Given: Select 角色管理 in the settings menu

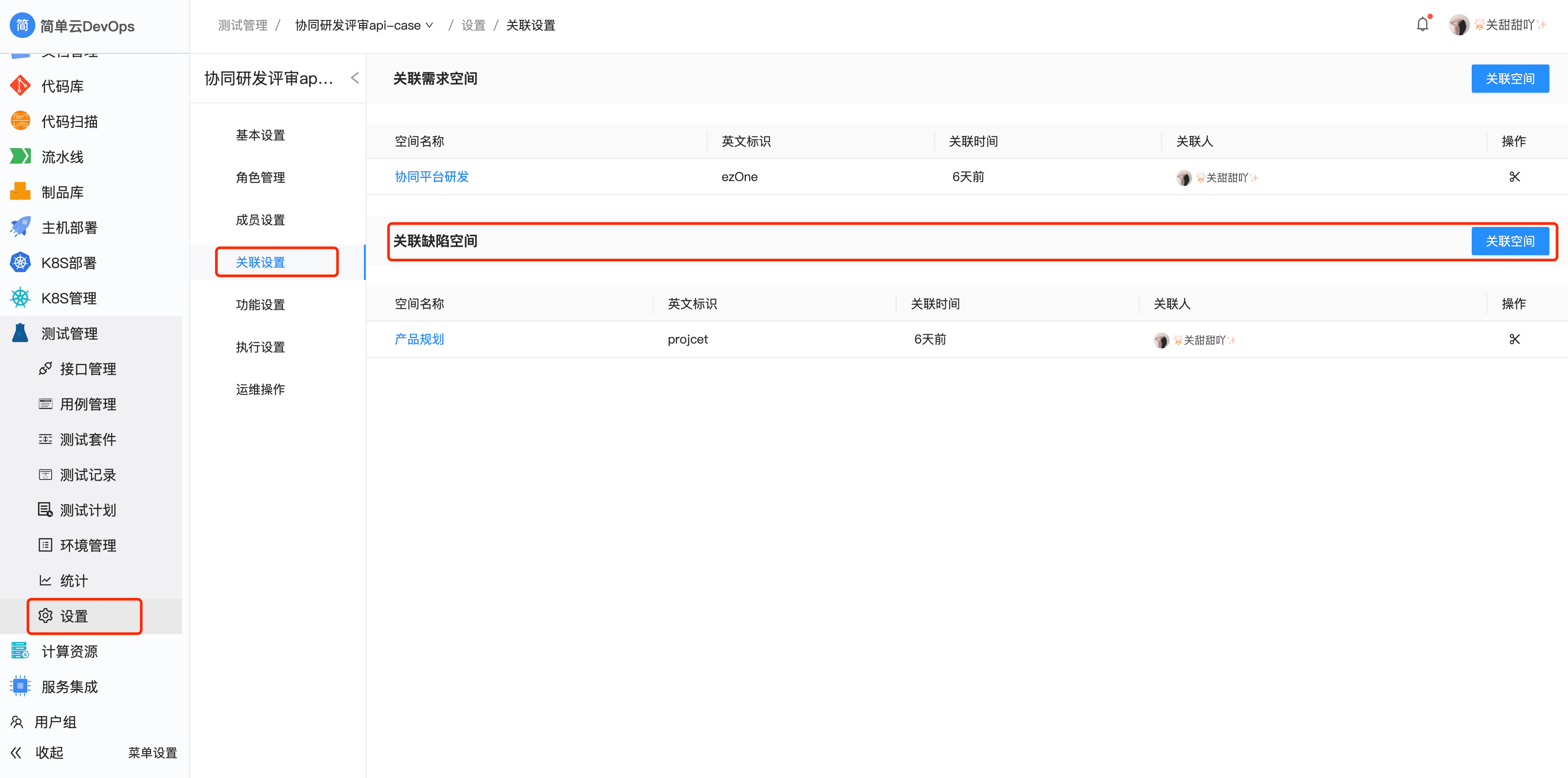Looking at the screenshot, I should click(261, 178).
